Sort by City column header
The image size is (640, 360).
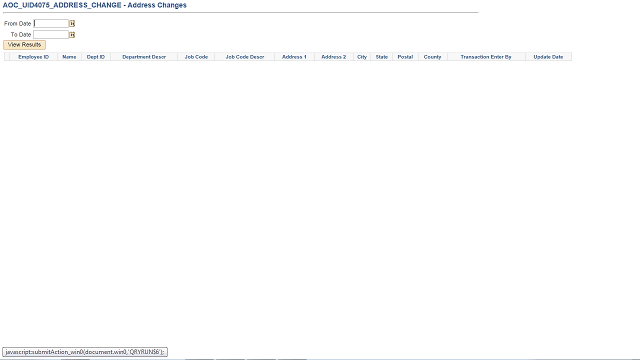pos(362,57)
